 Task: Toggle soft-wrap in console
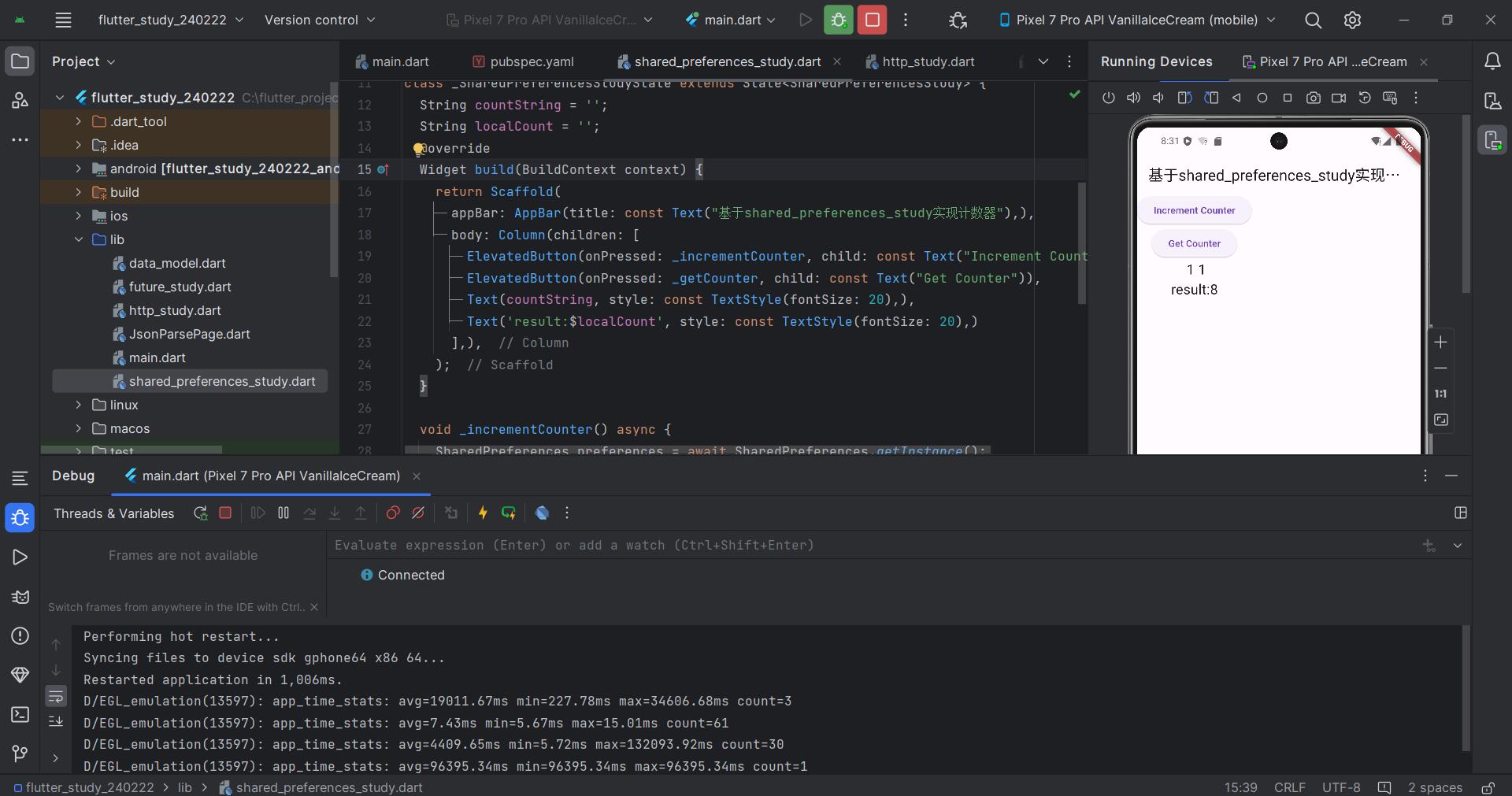(56, 696)
